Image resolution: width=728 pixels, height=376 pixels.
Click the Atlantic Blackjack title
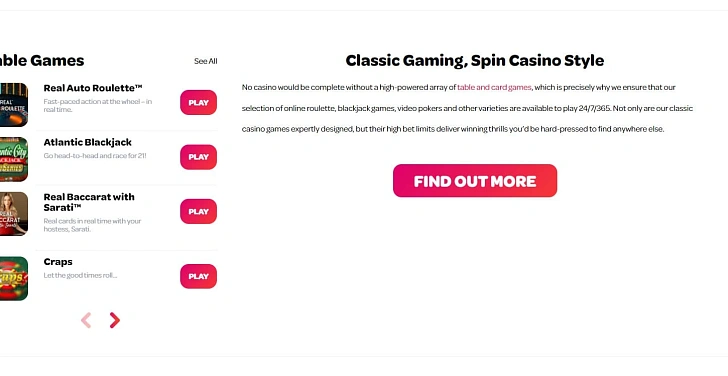(88, 143)
